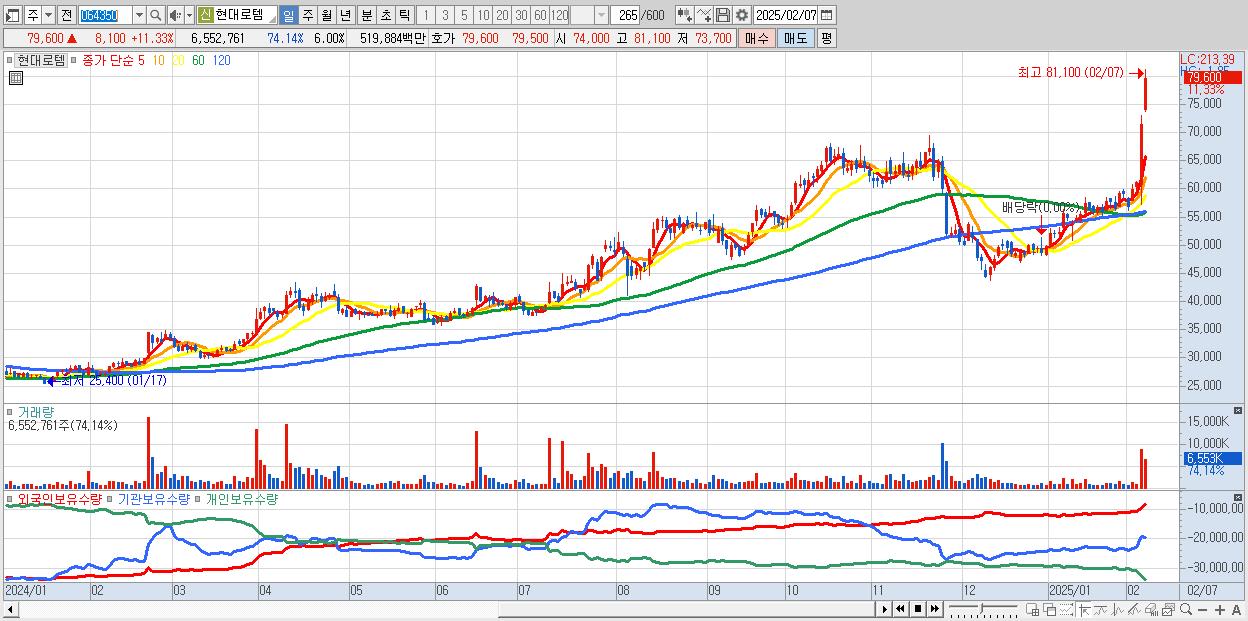The image size is (1248, 621).
Task: Click the 3 interval button
Action: (445, 15)
